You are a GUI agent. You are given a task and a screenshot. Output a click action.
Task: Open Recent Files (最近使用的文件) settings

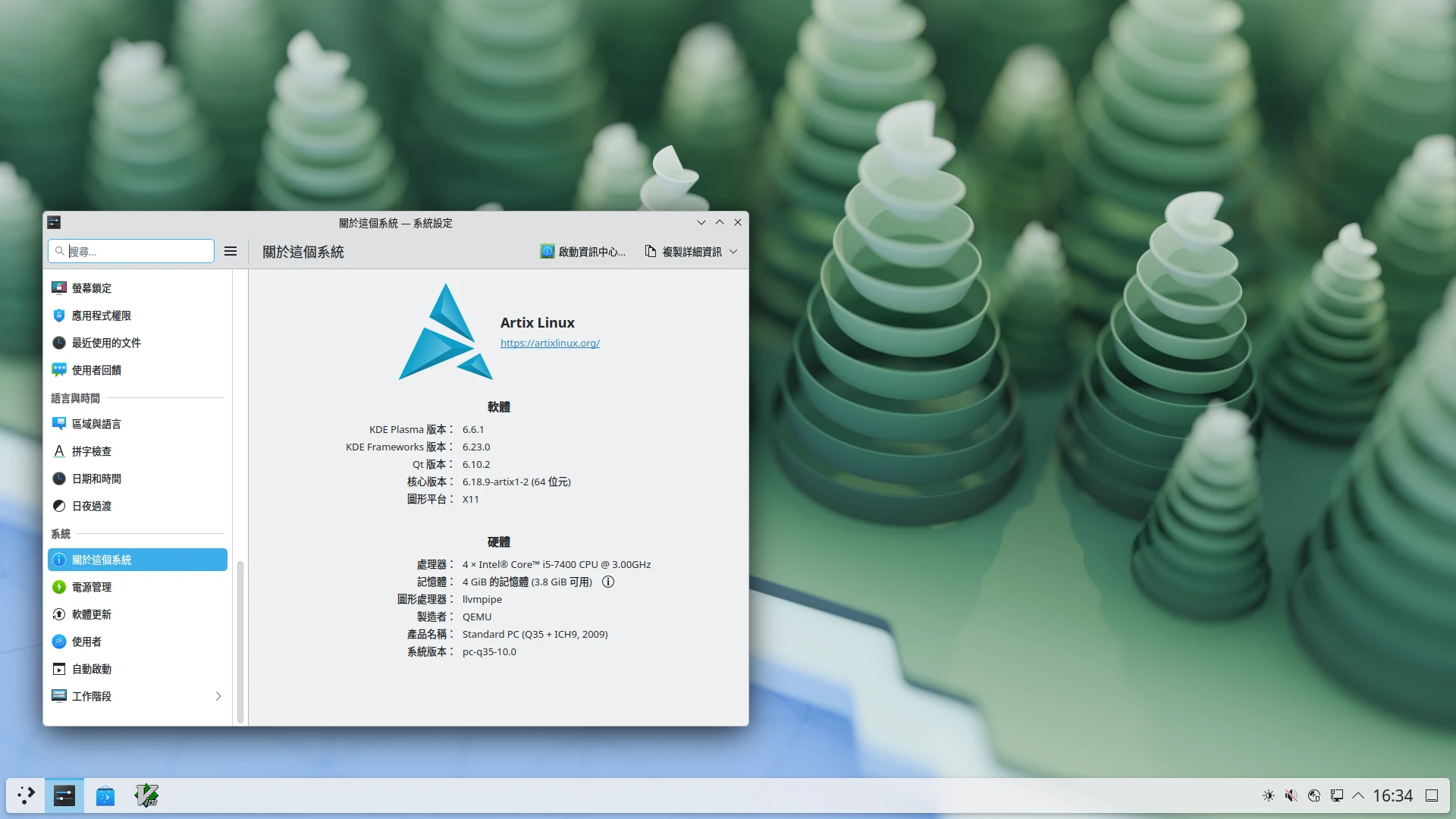[105, 343]
